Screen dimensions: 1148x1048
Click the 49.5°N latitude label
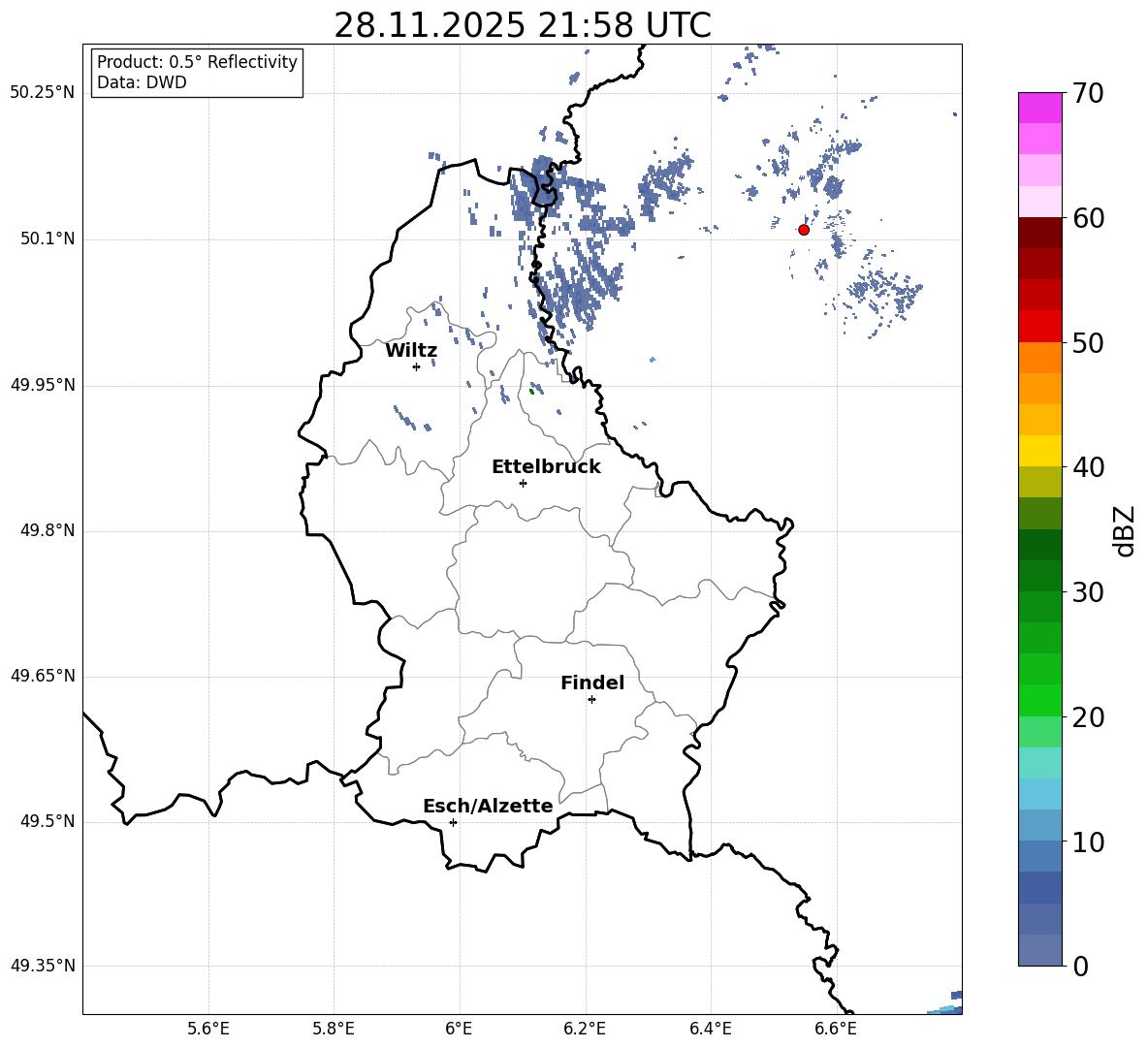tap(48, 821)
